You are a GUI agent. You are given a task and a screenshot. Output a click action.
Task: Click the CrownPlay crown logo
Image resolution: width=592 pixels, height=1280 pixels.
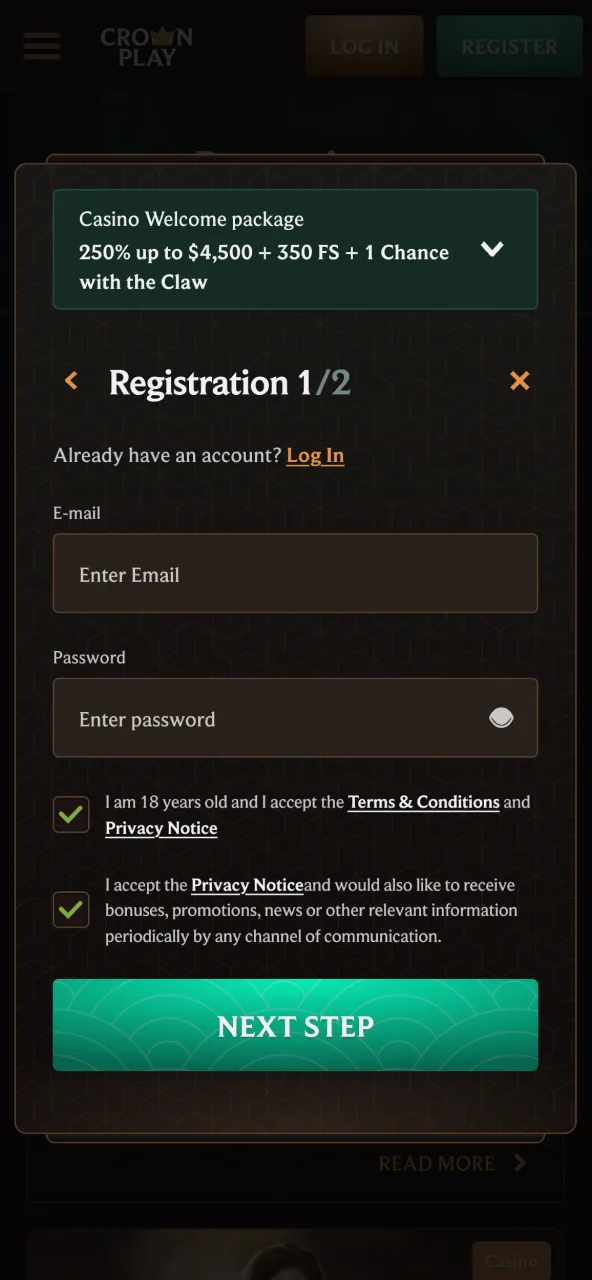point(148,46)
